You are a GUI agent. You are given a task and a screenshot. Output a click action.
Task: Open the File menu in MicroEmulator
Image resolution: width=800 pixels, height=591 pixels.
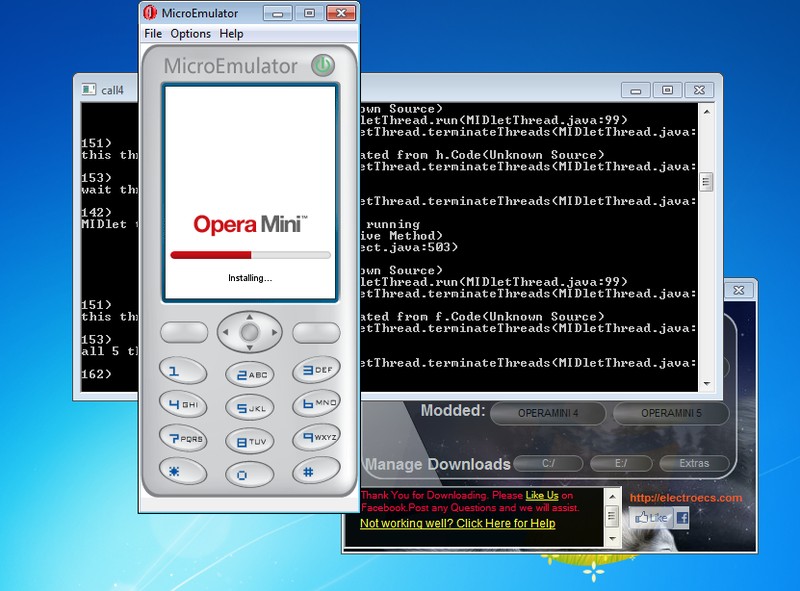click(x=152, y=33)
